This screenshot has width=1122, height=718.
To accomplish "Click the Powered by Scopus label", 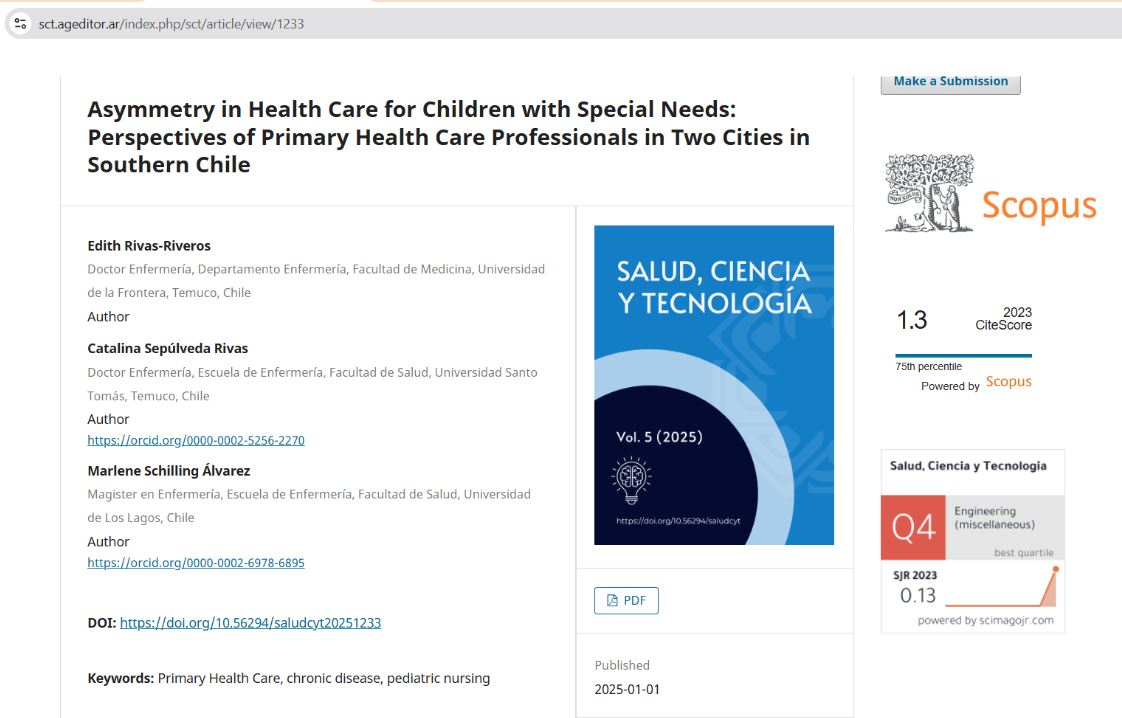I will tap(976, 383).
